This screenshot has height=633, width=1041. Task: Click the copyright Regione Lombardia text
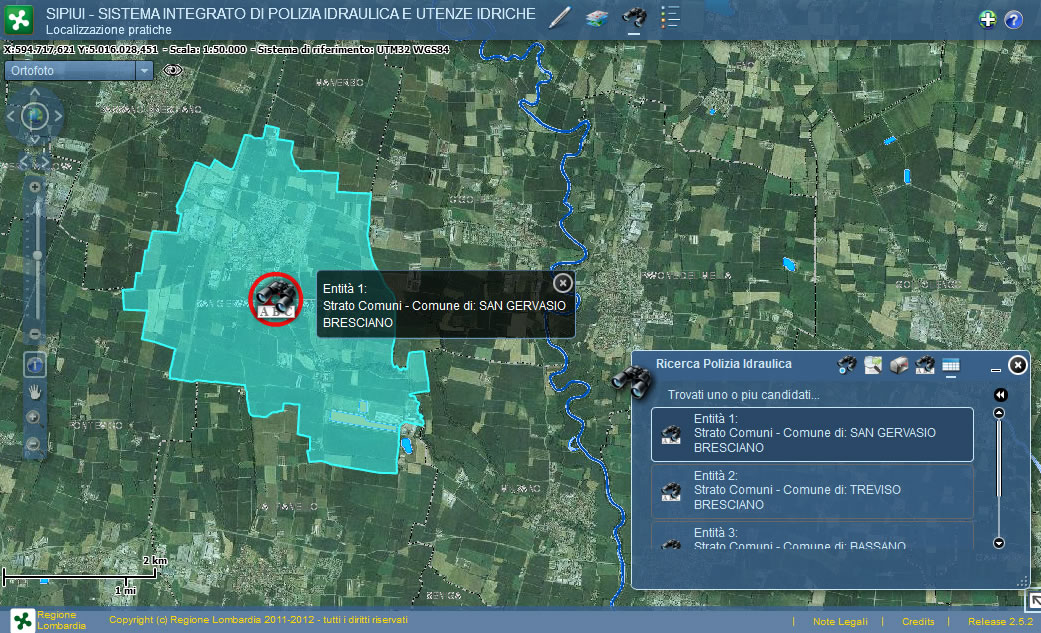point(258,620)
